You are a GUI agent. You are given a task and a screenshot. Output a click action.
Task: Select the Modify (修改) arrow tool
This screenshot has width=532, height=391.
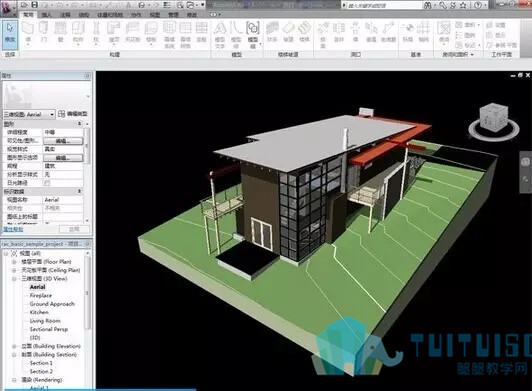[x=10, y=33]
